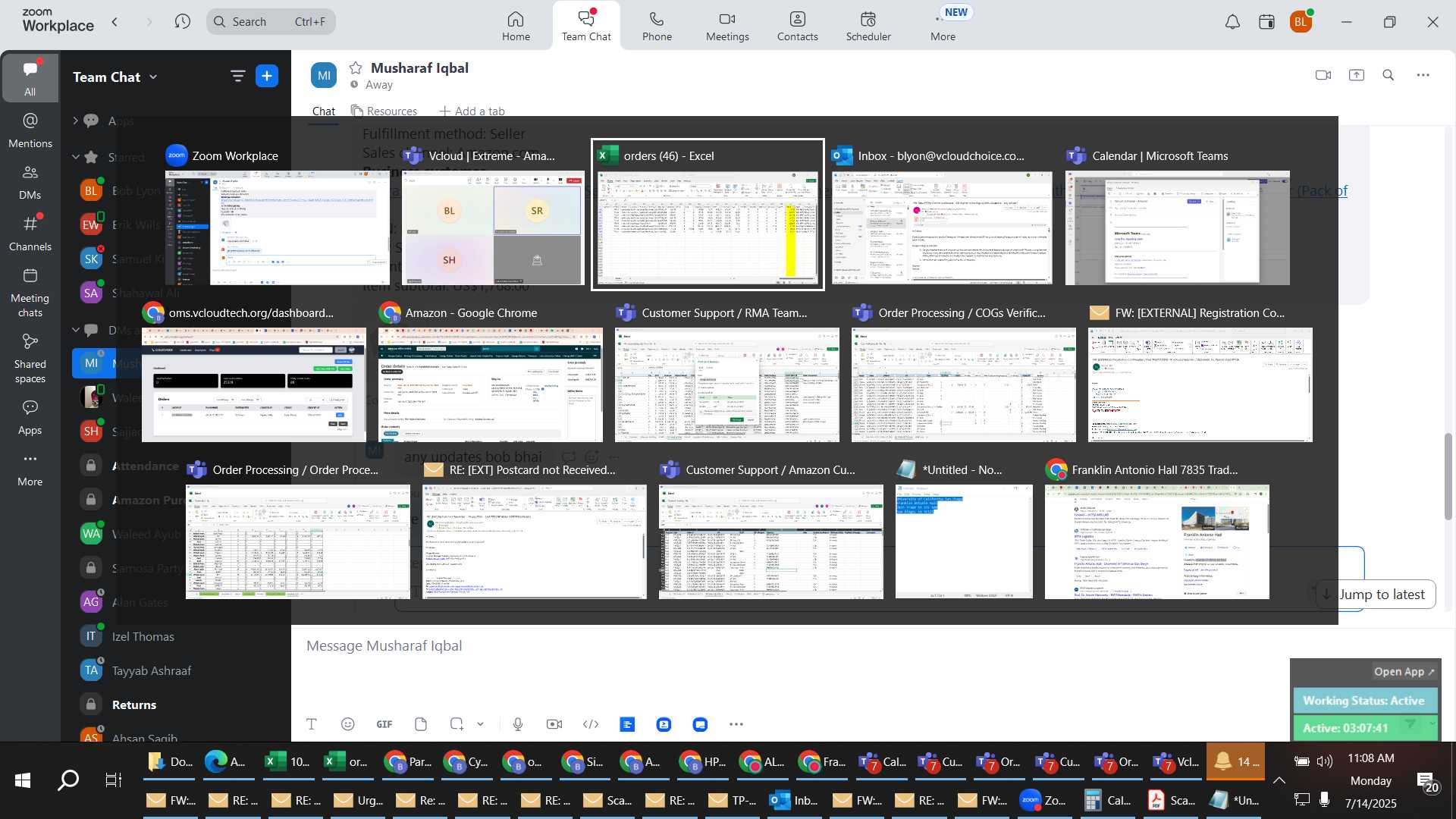The image size is (1456, 819).
Task: Collapse the DMs section in chat list
Action: click(75, 330)
